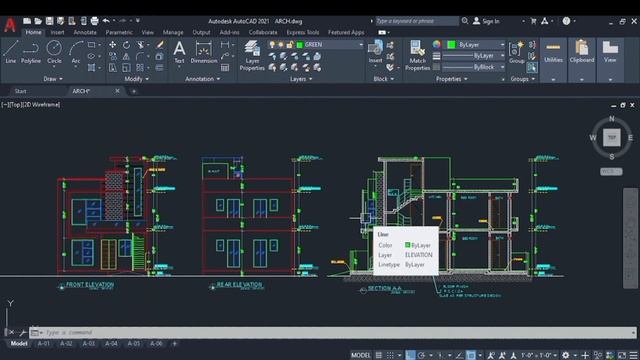Toggle the GREEN layer freeze sun icon
Viewport: 640px width, 360px height.
pyautogui.click(x=281, y=44)
